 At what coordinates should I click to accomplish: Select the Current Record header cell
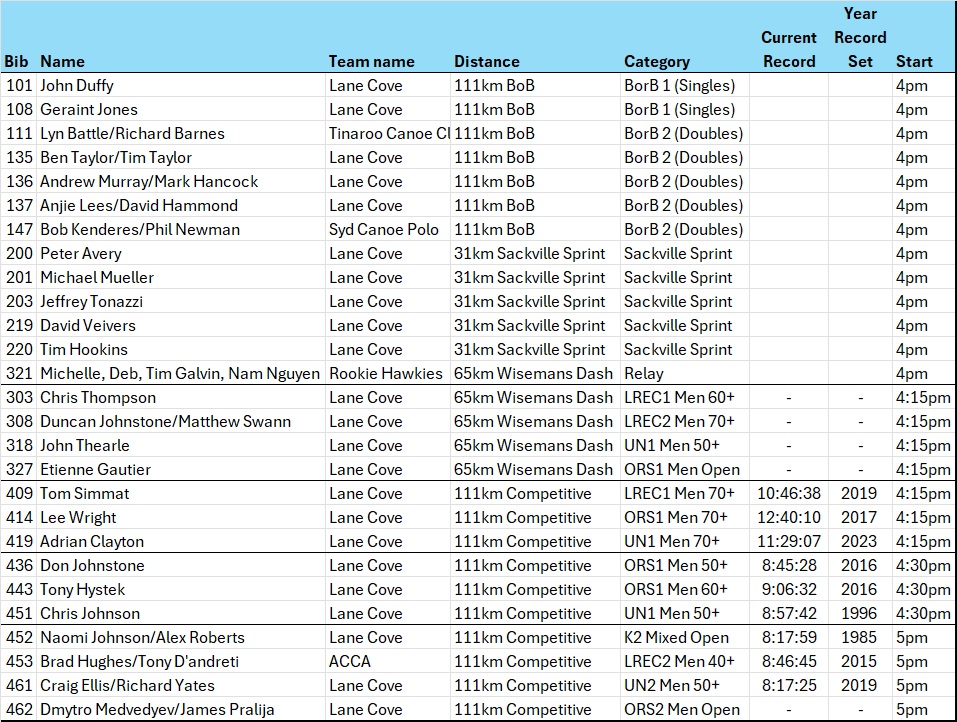coord(789,49)
